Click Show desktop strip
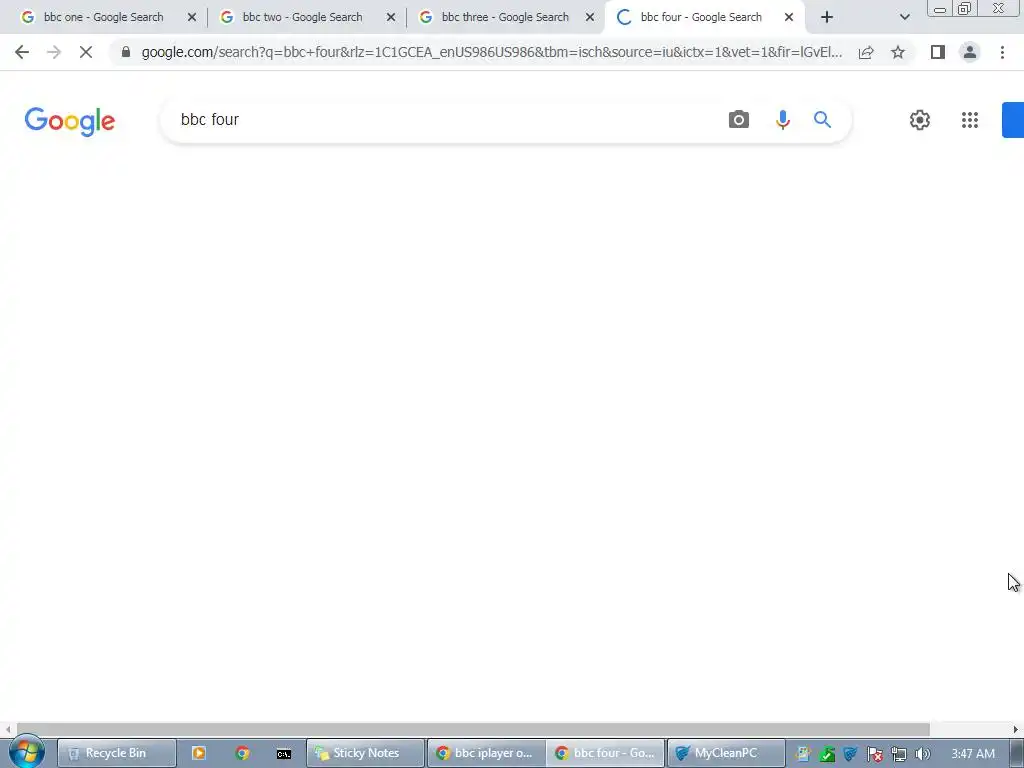 coord(1016,754)
